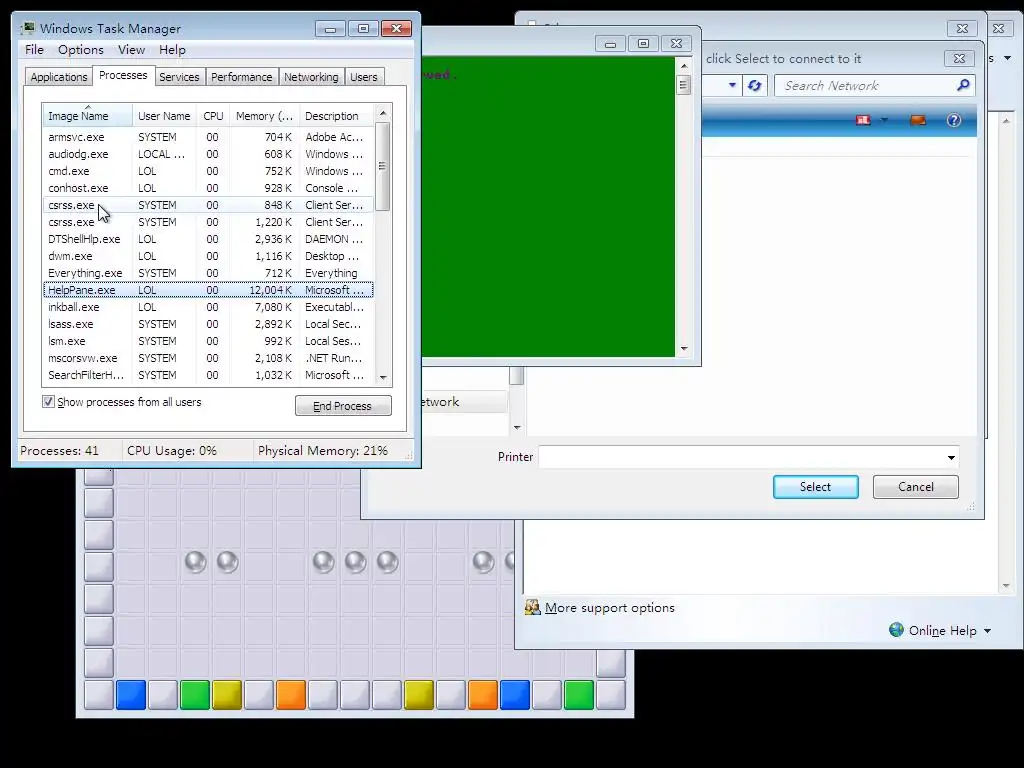Viewport: 1024px width, 768px height.
Task: Click the Task Manager title bar icon
Action: pos(27,28)
